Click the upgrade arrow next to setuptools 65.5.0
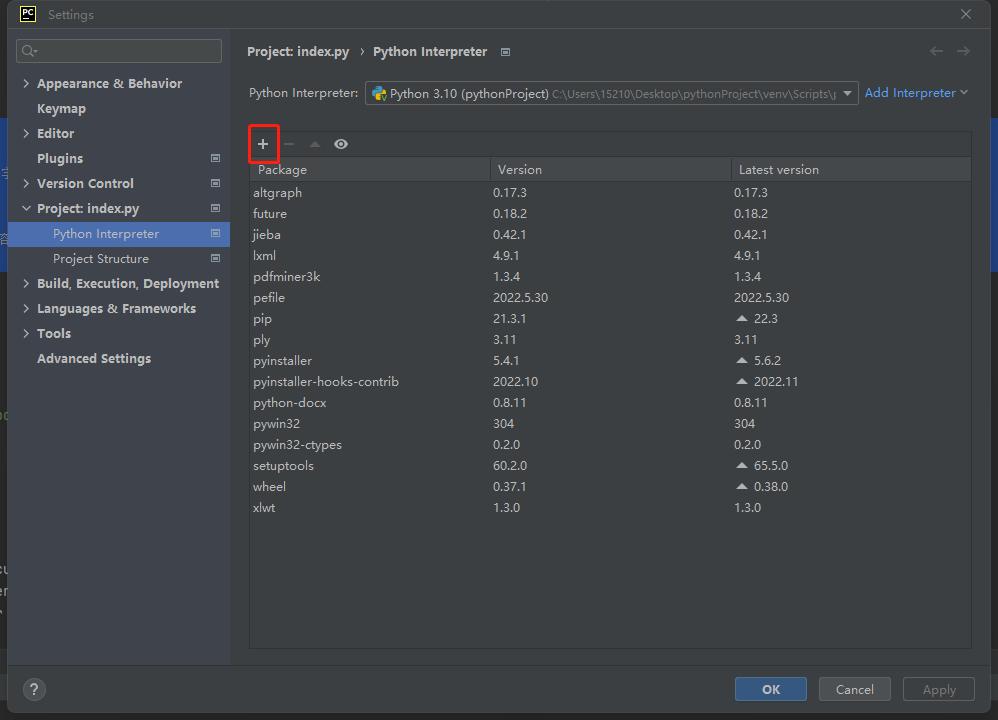Image resolution: width=998 pixels, height=720 pixels. 741,465
